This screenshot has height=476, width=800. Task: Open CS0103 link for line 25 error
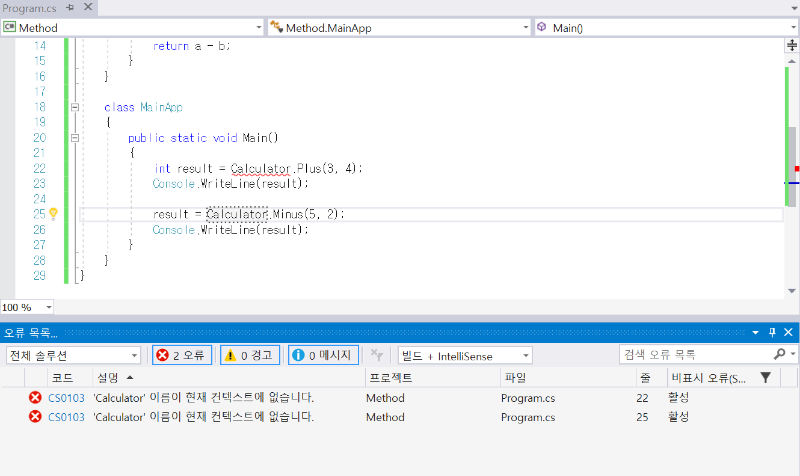(66, 417)
